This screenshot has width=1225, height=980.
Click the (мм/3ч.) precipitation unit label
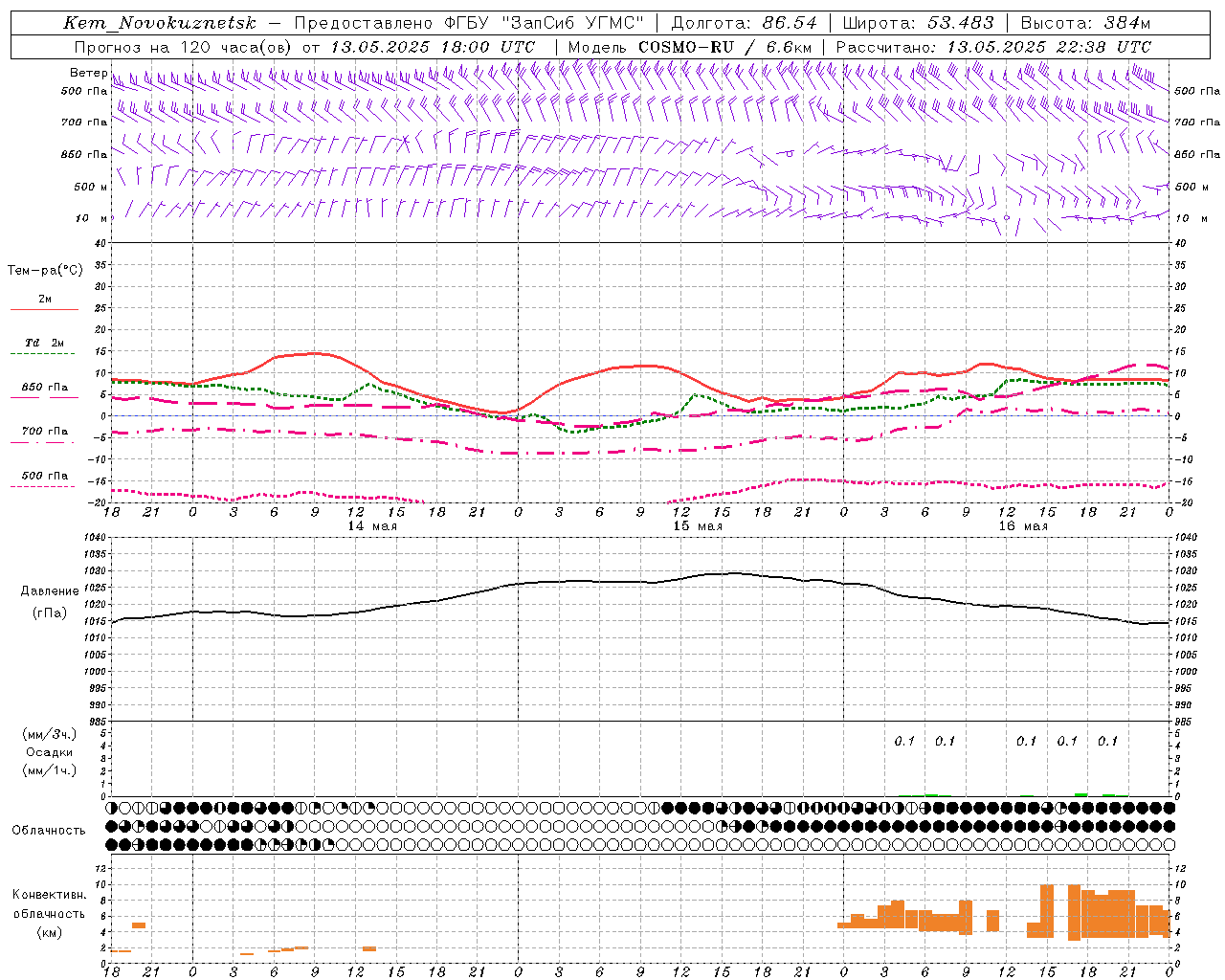tap(50, 734)
